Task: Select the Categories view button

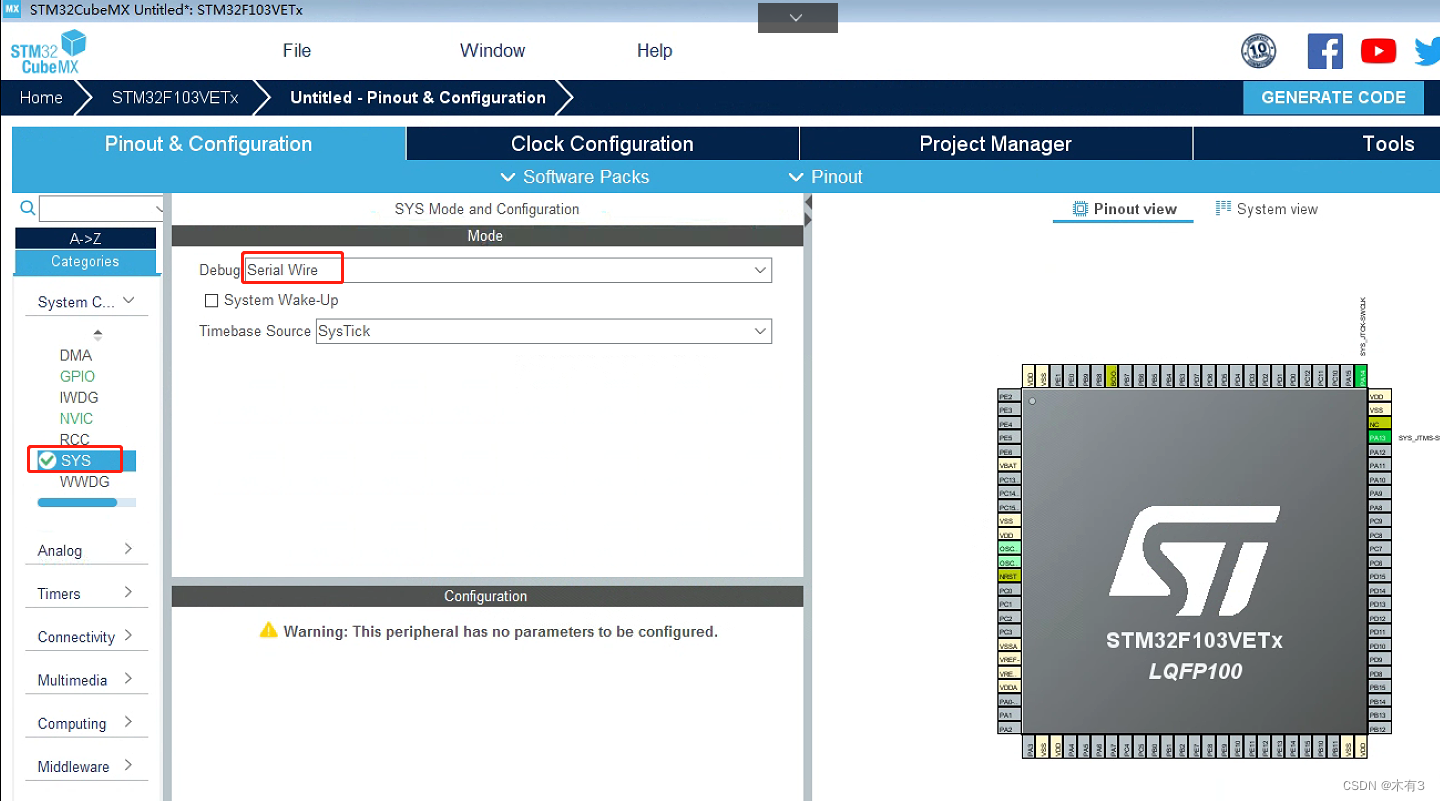Action: [85, 262]
